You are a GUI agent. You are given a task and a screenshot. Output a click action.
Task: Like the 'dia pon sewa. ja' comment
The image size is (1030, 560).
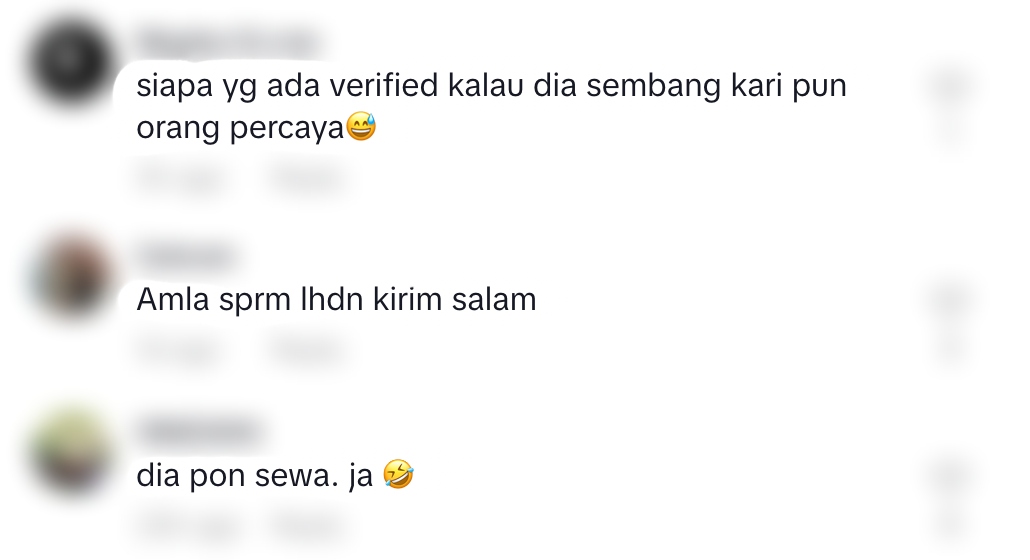[x=951, y=475]
